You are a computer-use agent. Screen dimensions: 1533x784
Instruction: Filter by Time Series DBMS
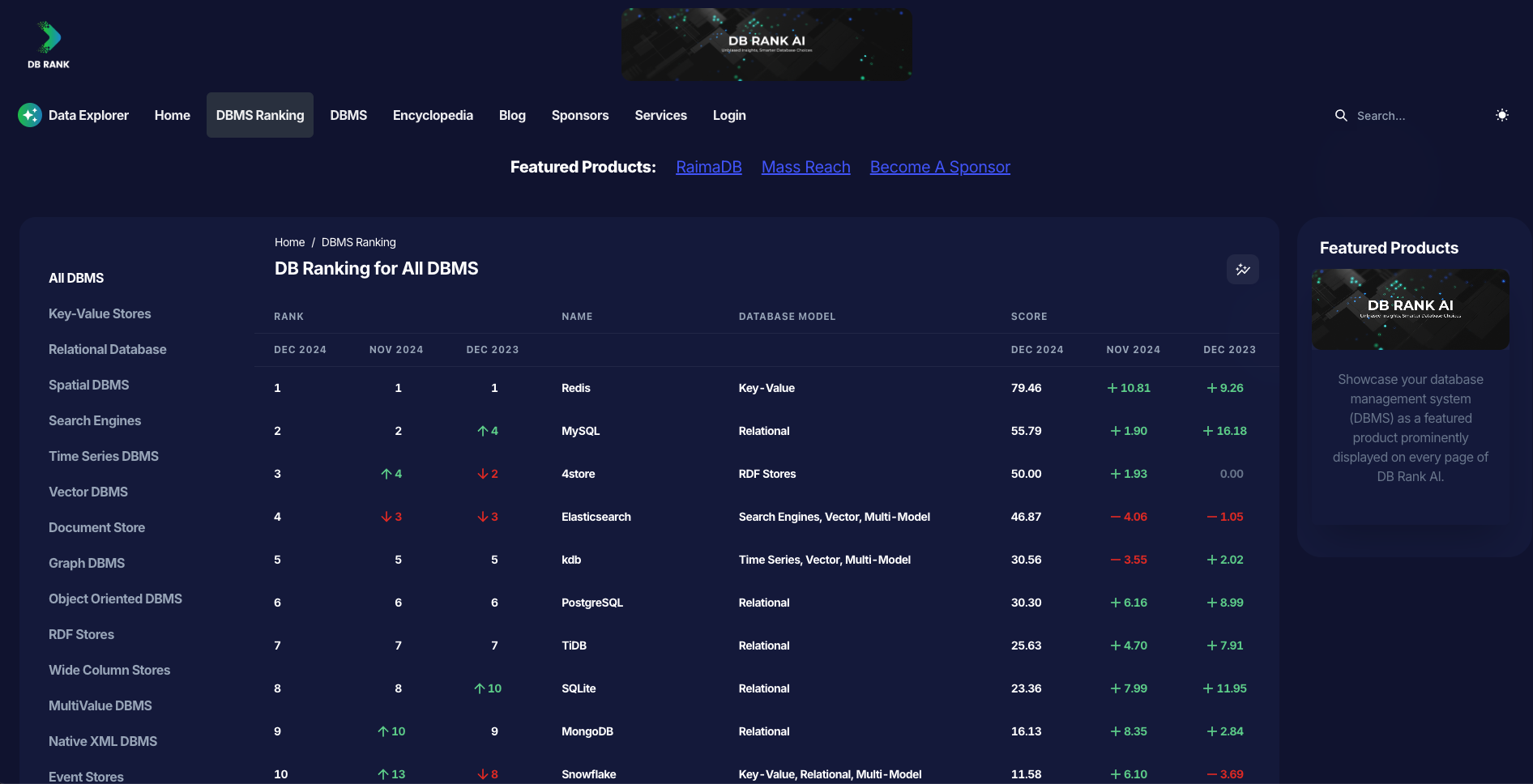(104, 456)
